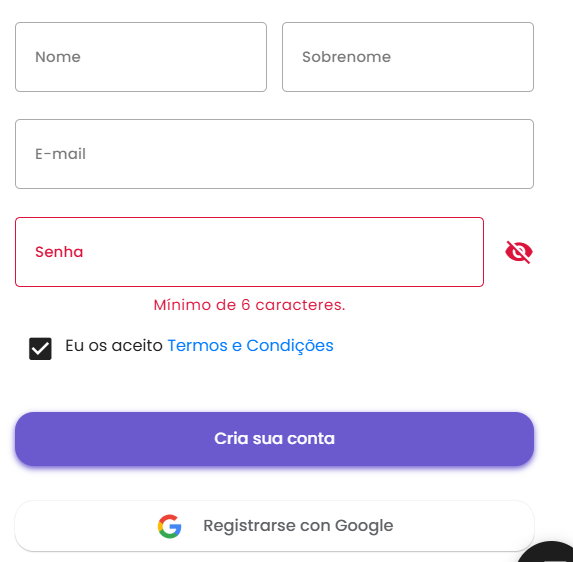The height and width of the screenshot is (562, 573).
Task: Click the Nome placeholder text
Action: pos(58,57)
